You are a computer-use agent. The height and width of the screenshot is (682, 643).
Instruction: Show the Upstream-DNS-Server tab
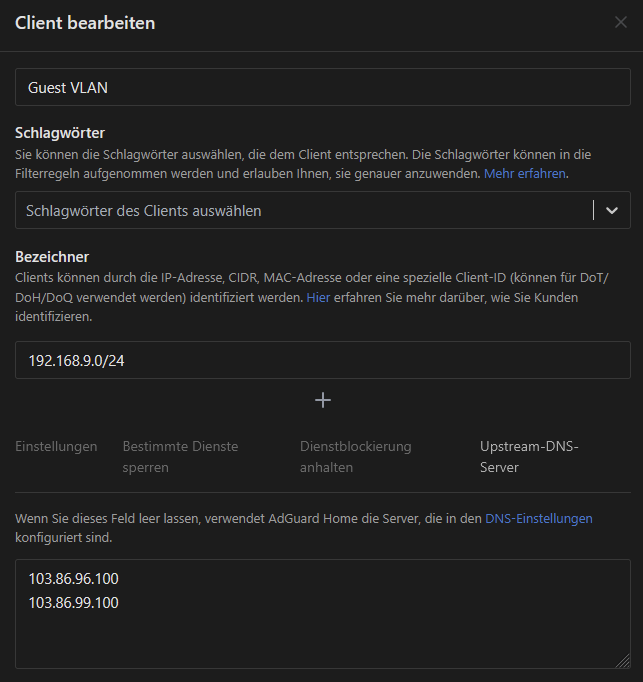click(529, 456)
